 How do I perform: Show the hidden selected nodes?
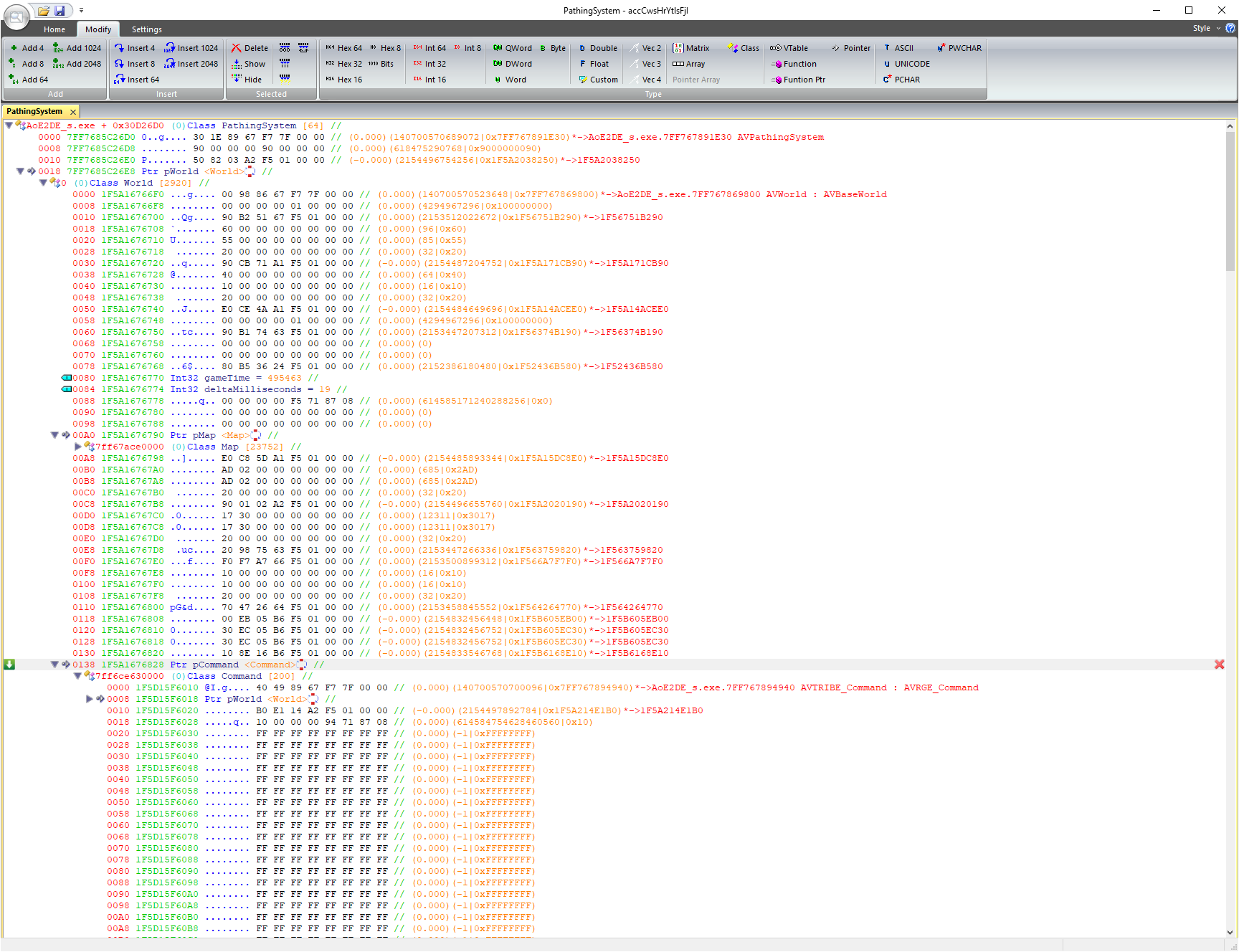248,64
